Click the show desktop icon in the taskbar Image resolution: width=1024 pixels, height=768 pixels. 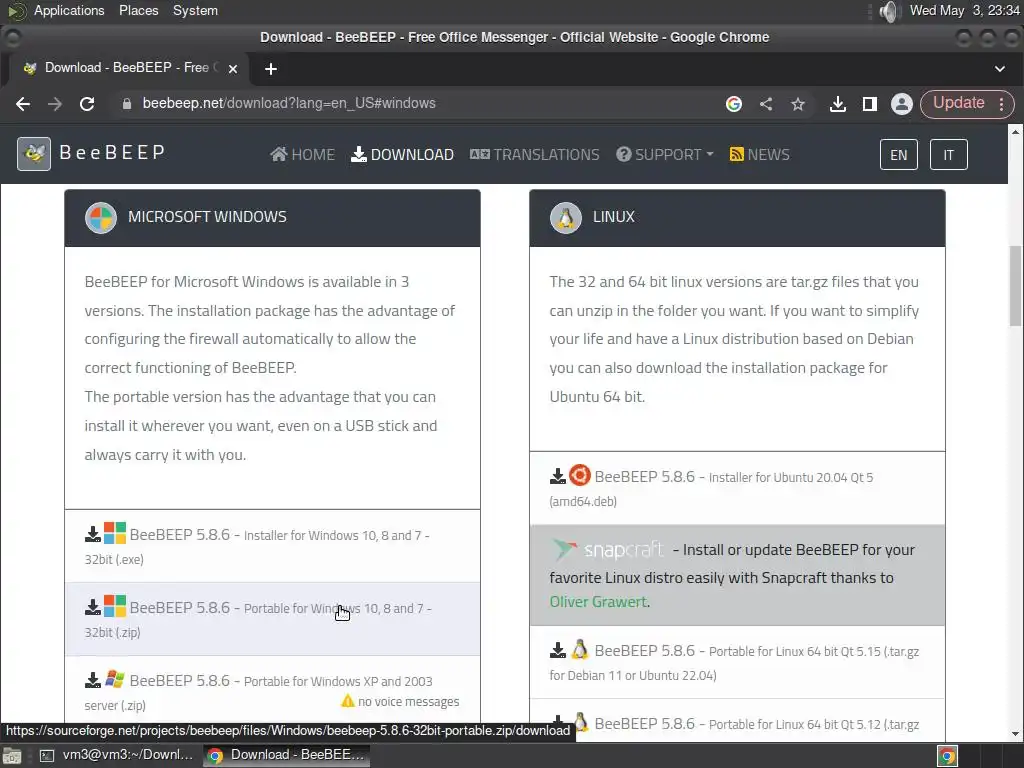tap(12, 756)
